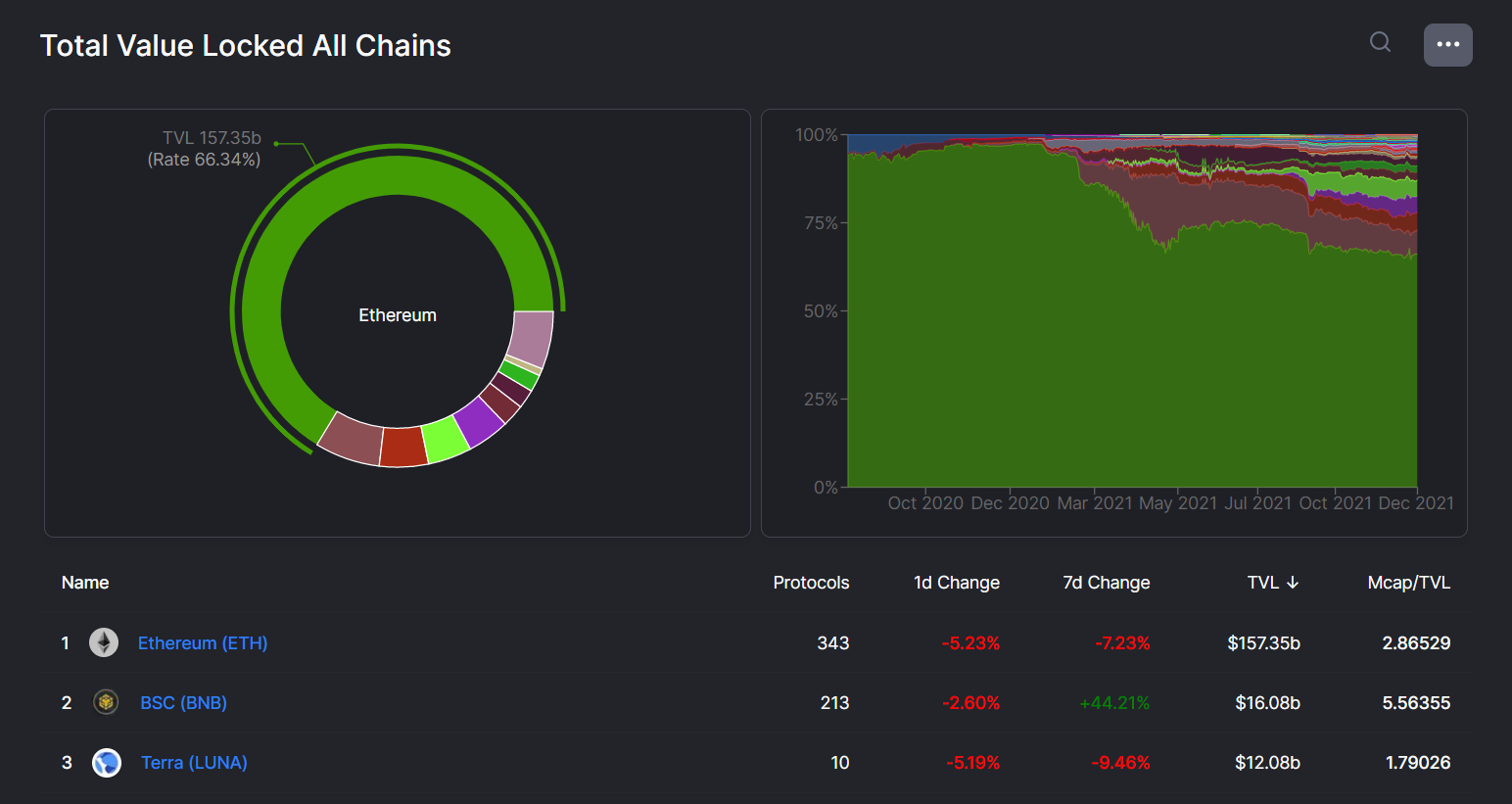This screenshot has width=1512, height=804.
Task: Click Terra Mcap/TVL value 1.79026
Action: tap(1418, 763)
